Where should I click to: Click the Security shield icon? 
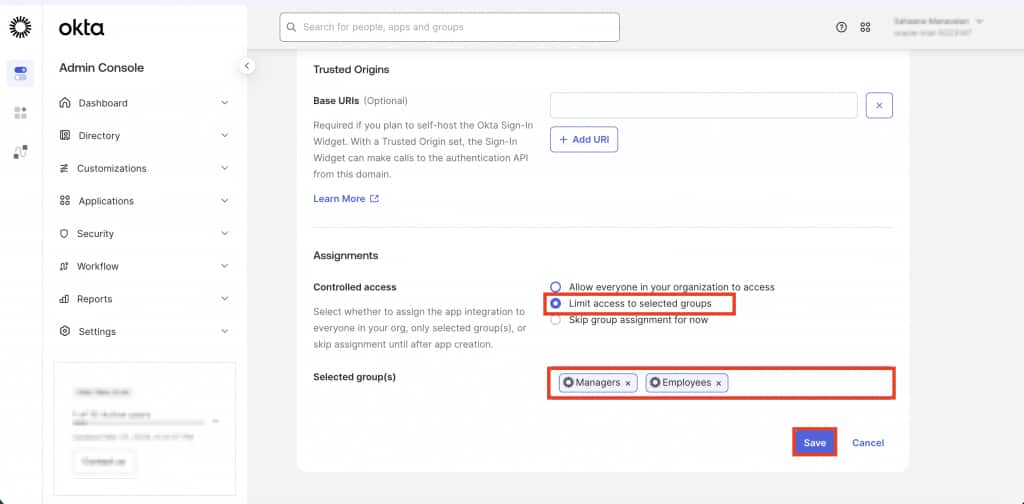click(64, 234)
